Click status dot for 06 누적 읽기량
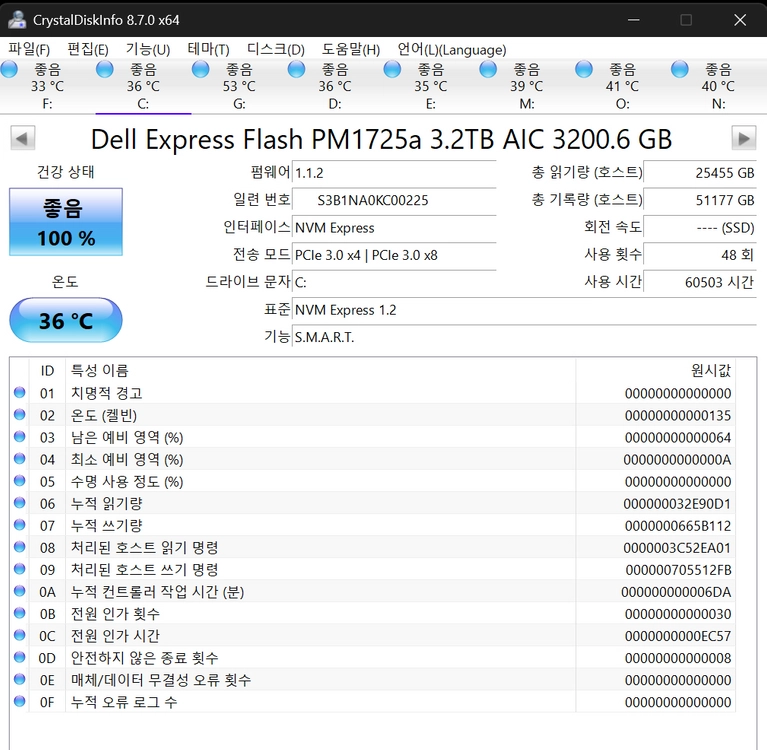 click(20, 502)
